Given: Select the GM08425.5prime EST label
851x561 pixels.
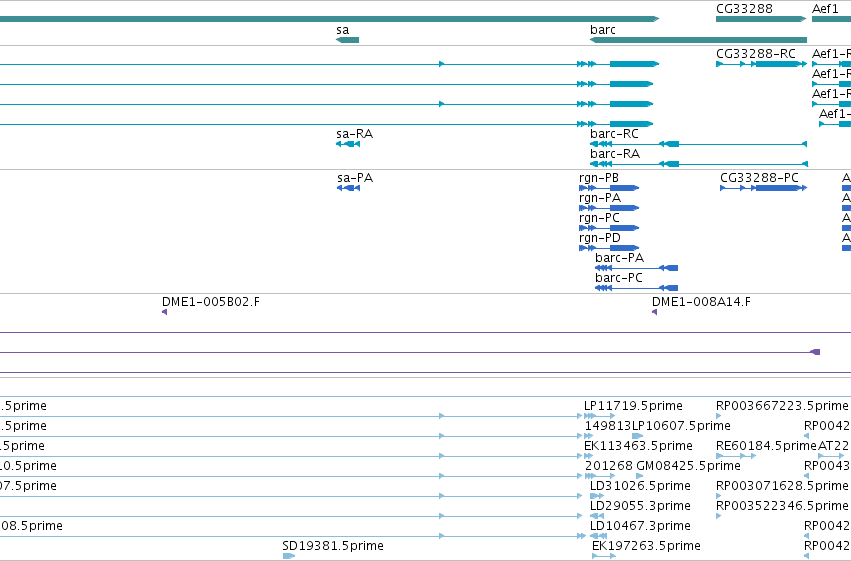Looking at the screenshot, I should [688, 466].
